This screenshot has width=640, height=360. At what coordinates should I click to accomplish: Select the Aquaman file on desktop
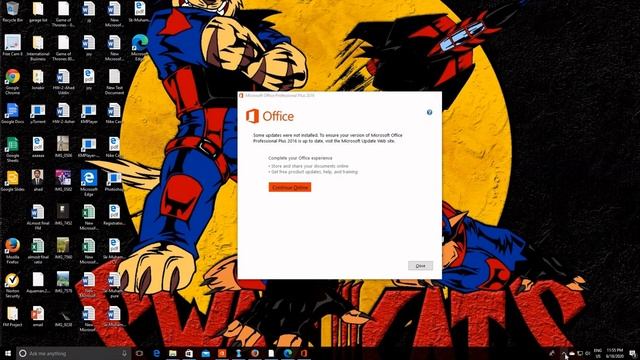(x=38, y=282)
